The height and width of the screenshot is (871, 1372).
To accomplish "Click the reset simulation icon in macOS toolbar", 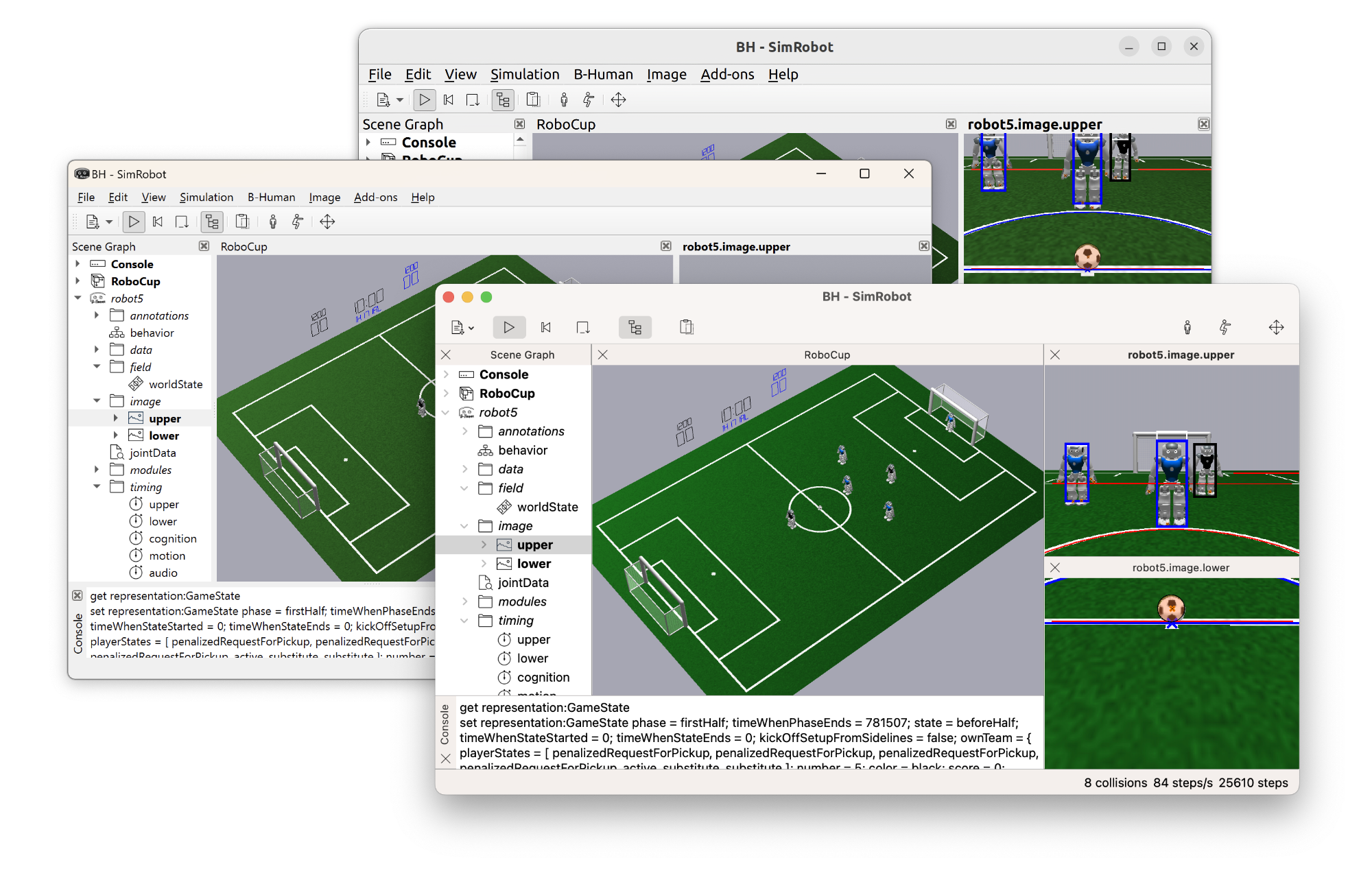I will (546, 327).
